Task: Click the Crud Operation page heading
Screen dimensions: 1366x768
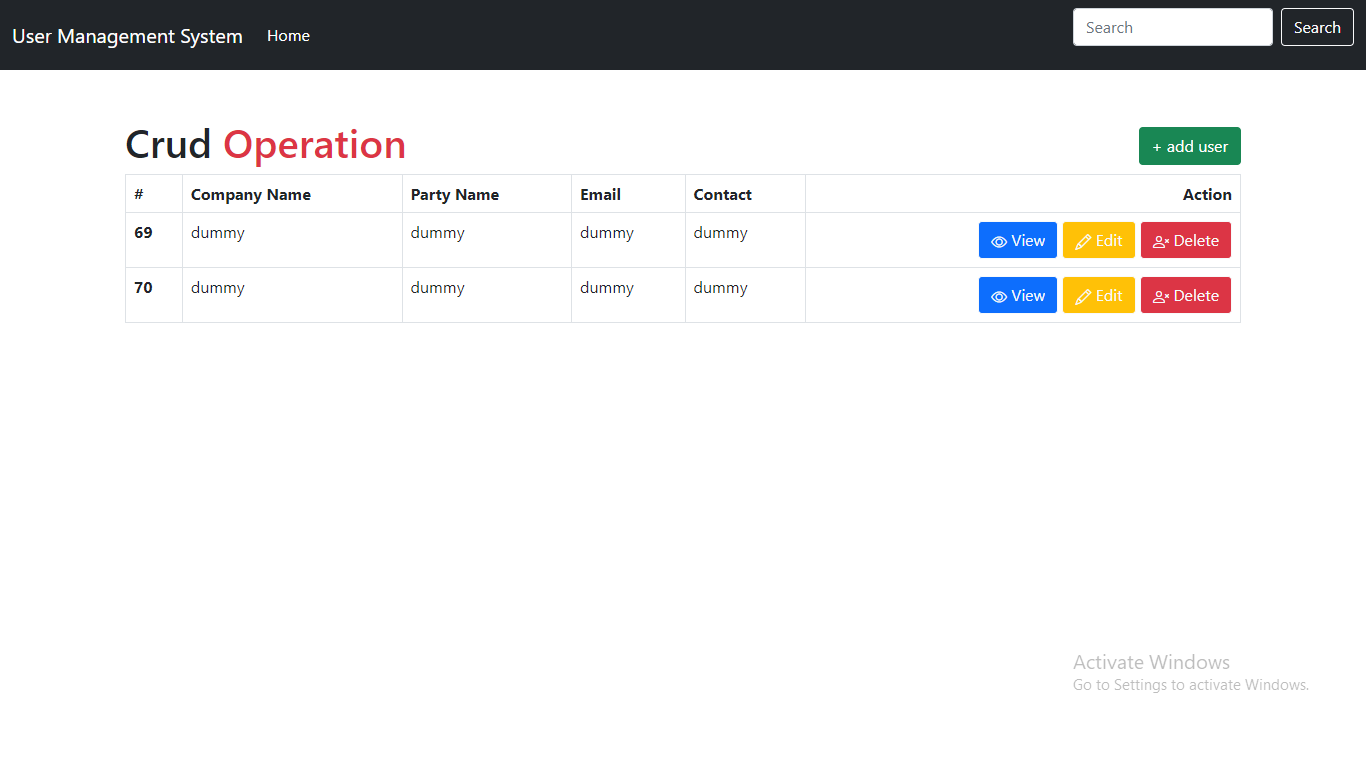Action: pyautogui.click(x=265, y=145)
